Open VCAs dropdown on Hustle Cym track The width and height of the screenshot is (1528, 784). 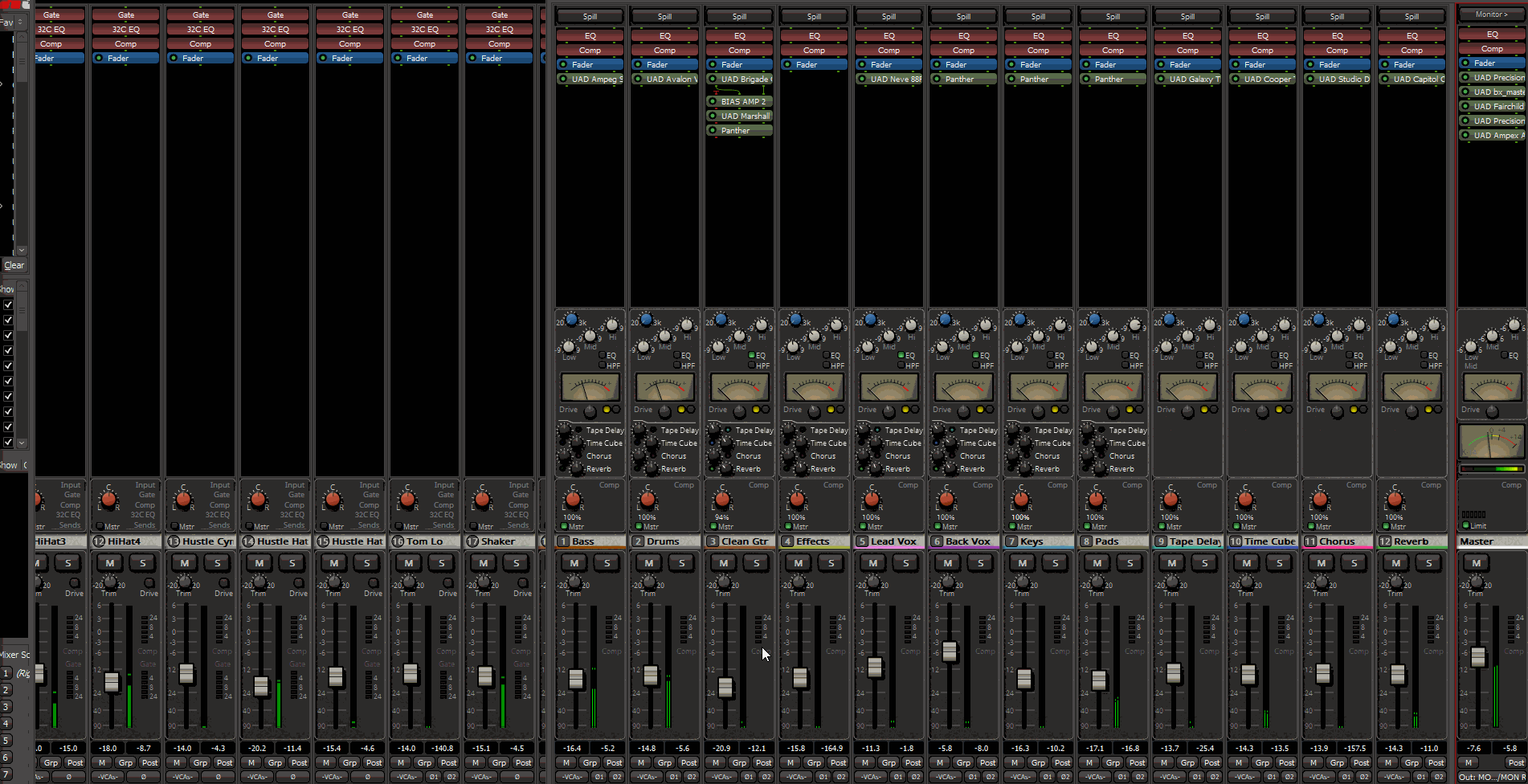[x=182, y=777]
